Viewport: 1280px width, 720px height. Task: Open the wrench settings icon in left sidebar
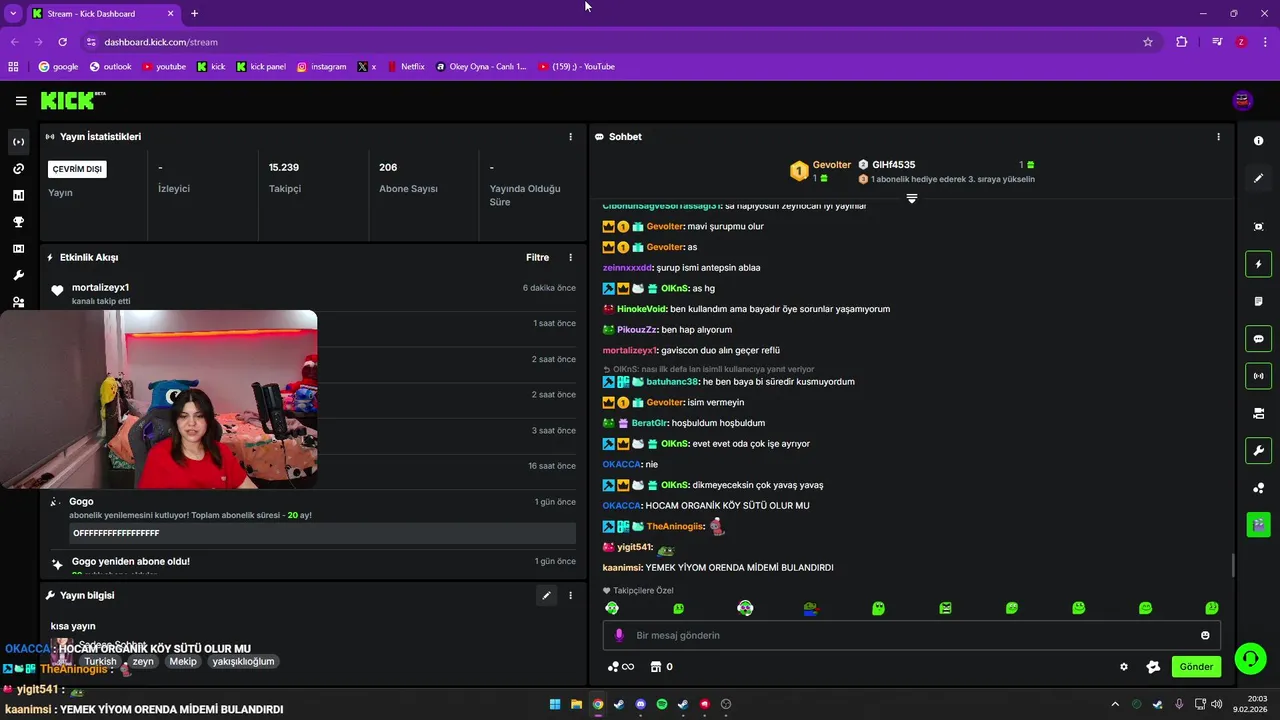click(18, 275)
